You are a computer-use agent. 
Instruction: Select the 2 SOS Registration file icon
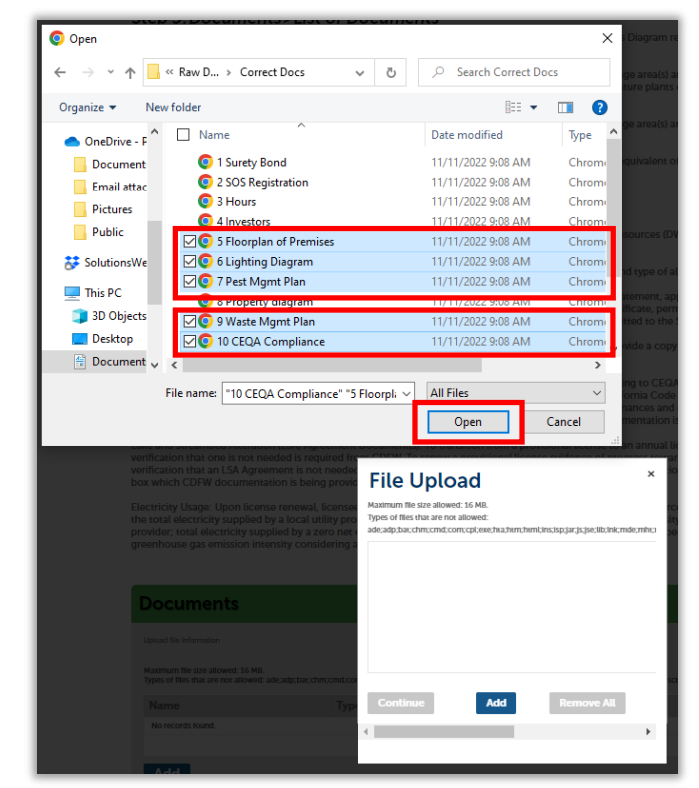(205, 182)
